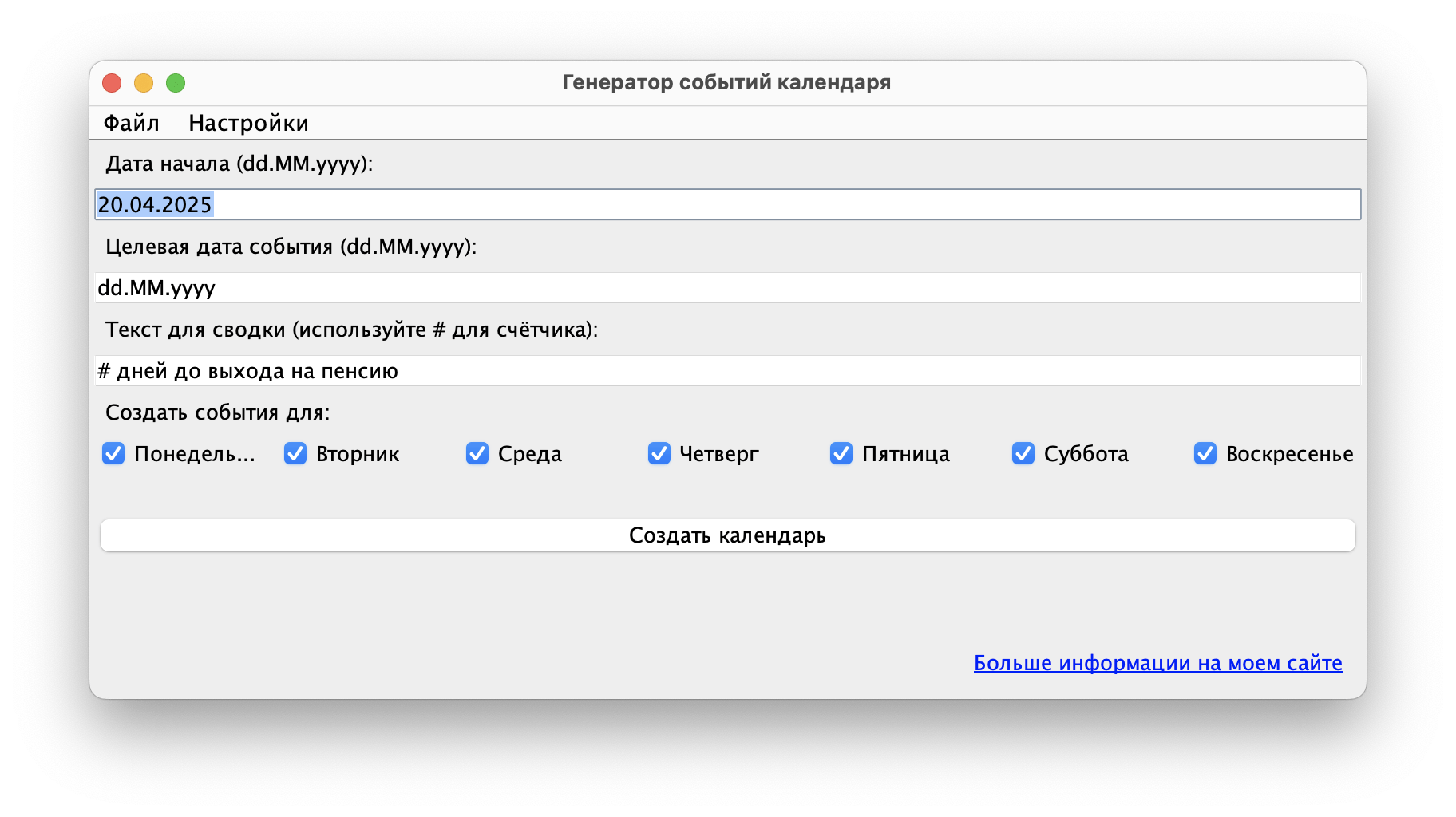
Task: Open the Больше информации на моем сайте link
Action: (x=1157, y=663)
